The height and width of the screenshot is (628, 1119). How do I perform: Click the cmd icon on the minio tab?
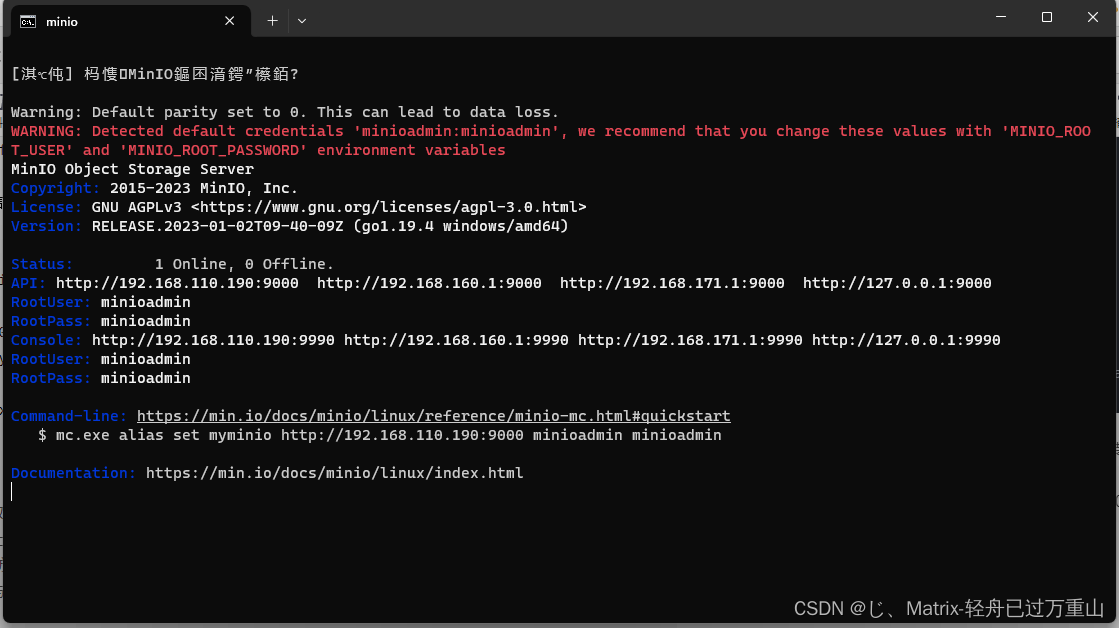click(30, 20)
